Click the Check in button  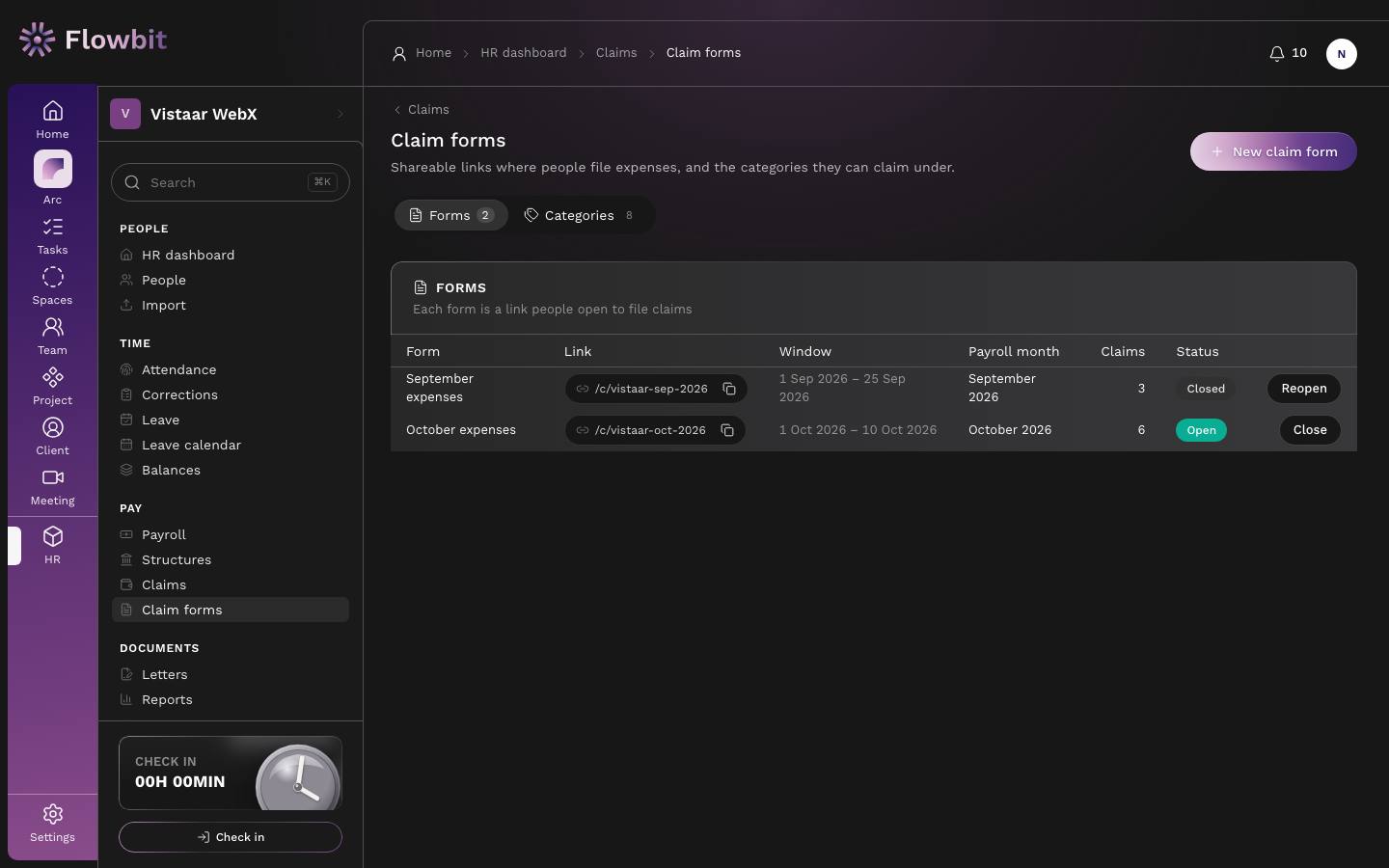point(231,837)
